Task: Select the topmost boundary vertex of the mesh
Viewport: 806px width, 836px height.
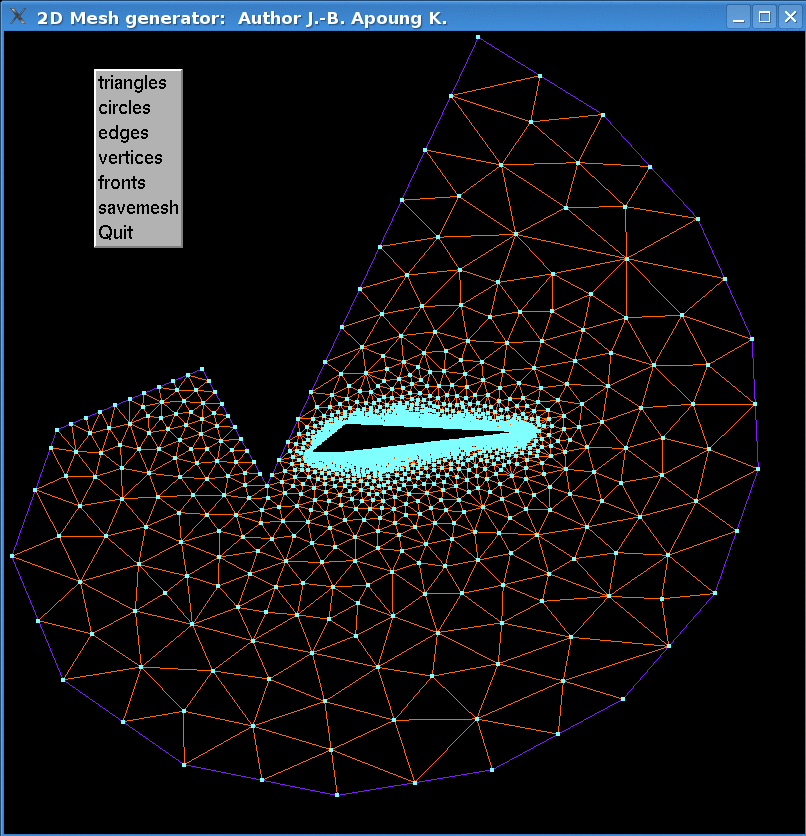Action: [x=478, y=37]
